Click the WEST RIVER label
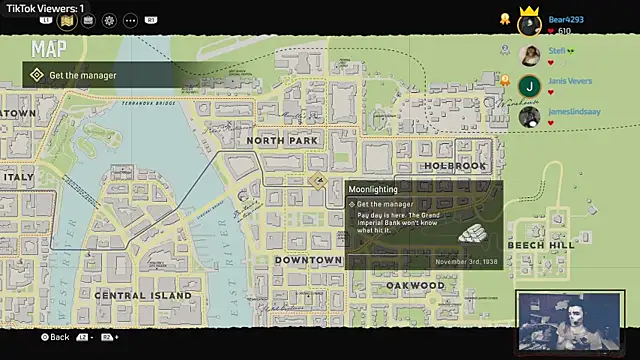Screen dimensions: 640x360 point(67,269)
